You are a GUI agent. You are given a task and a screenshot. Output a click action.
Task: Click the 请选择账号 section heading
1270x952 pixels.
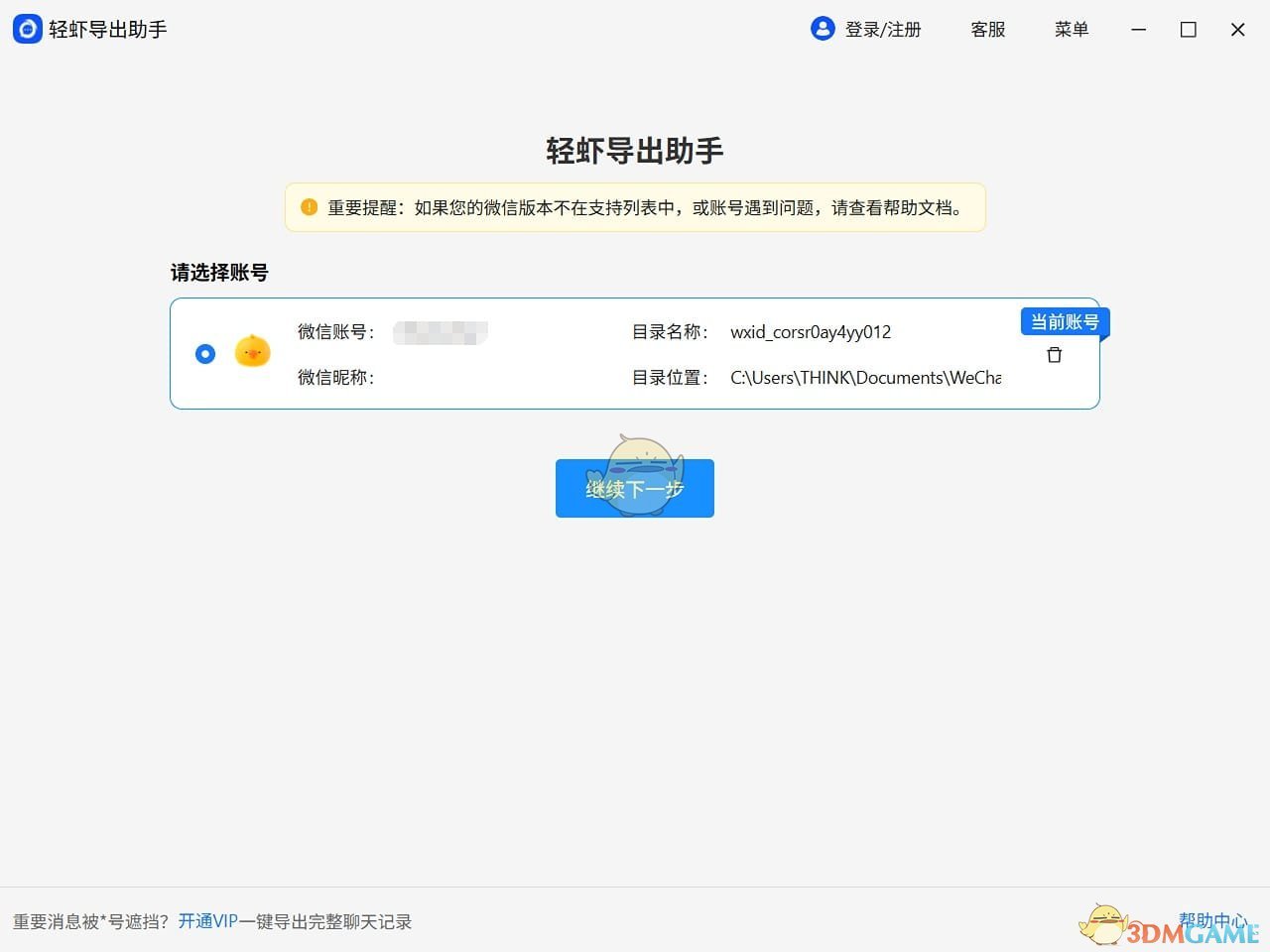(x=218, y=272)
